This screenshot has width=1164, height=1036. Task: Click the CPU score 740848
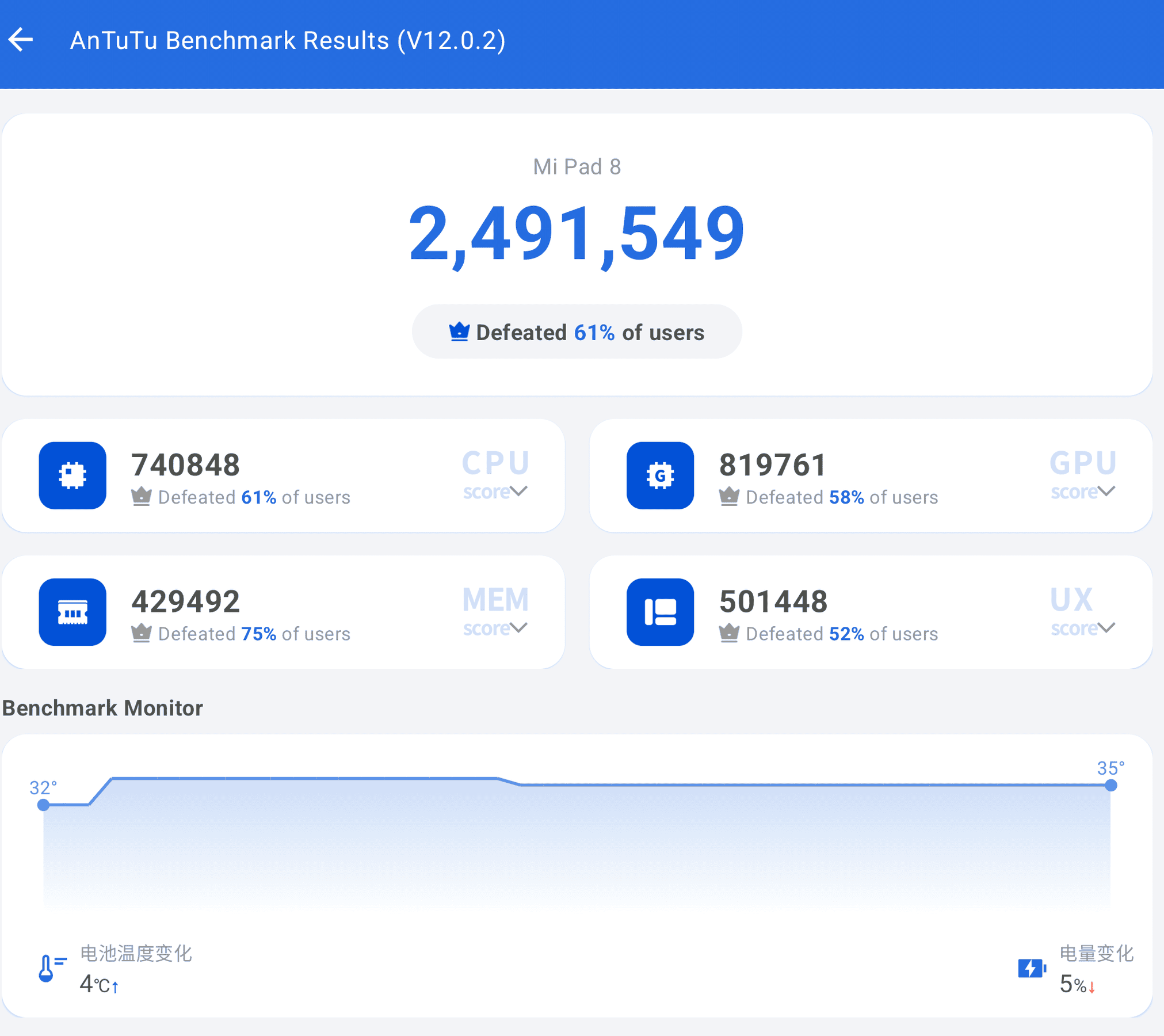(185, 464)
